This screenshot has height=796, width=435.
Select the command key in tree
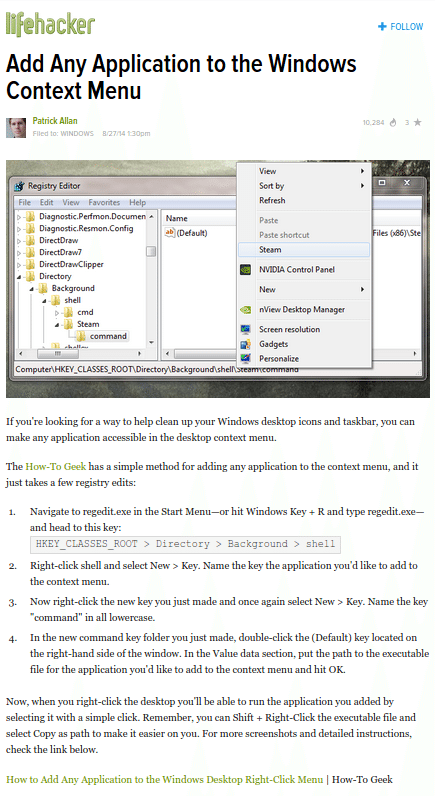pos(108,336)
